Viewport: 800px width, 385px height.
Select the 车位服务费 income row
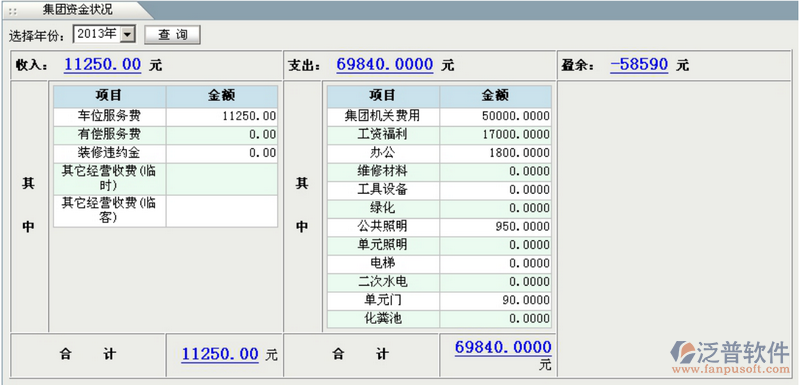166,117
